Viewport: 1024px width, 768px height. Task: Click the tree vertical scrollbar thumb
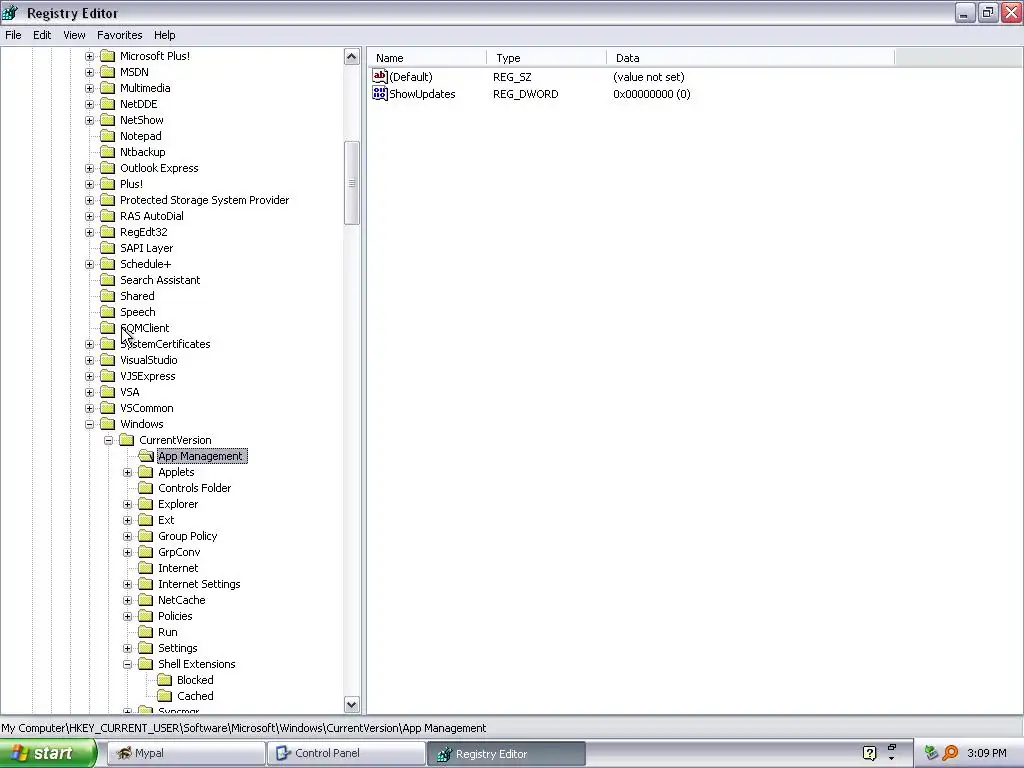[x=351, y=183]
